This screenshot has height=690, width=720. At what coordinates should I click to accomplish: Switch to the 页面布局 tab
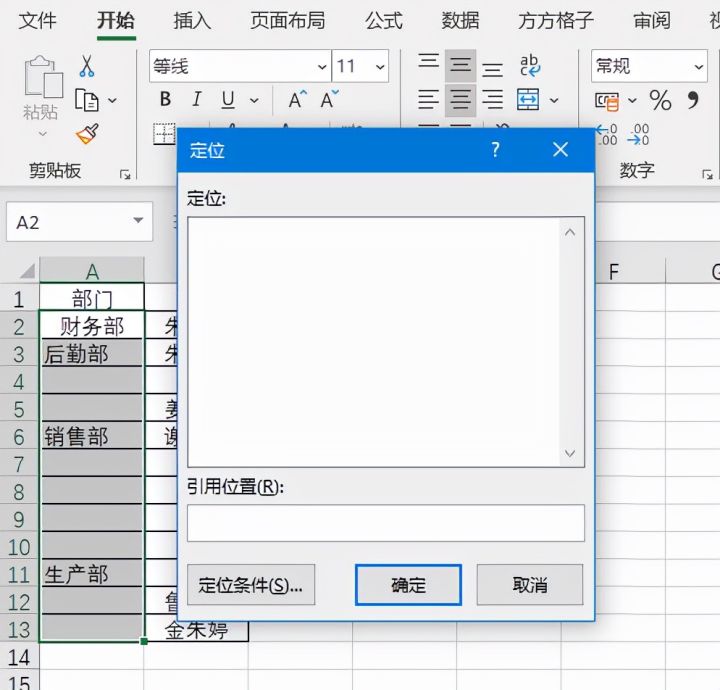click(x=287, y=21)
